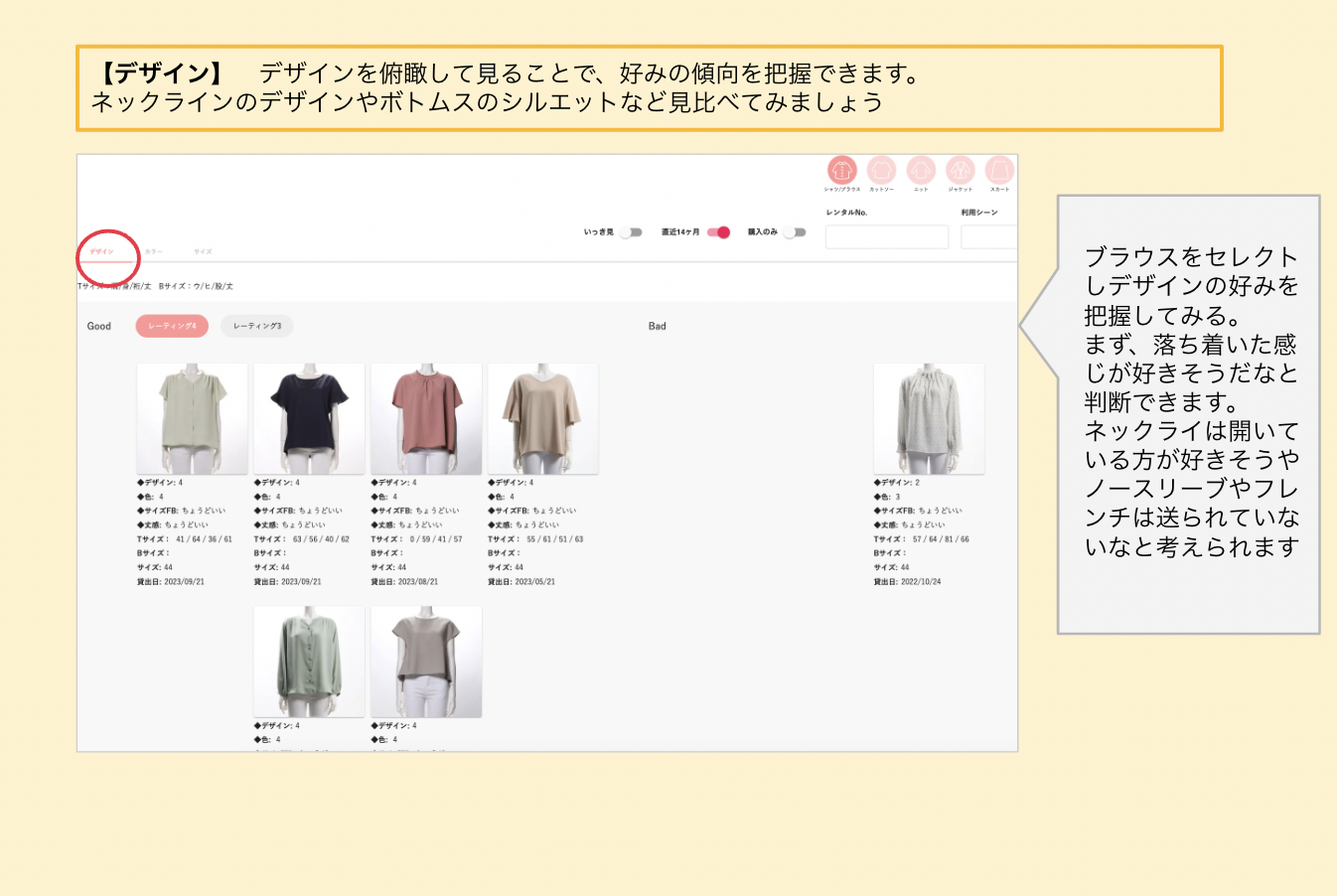Select the スカート category icon
Screen dimensions: 1337x896
999,170
